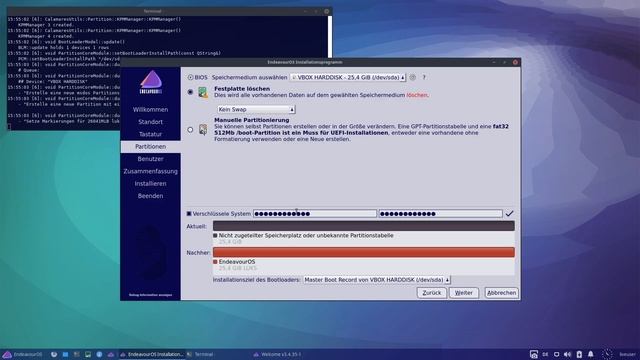The image size is (640, 360).
Task: Click the keyboard layout indicator in tray
Action: pyautogui.click(x=545, y=354)
